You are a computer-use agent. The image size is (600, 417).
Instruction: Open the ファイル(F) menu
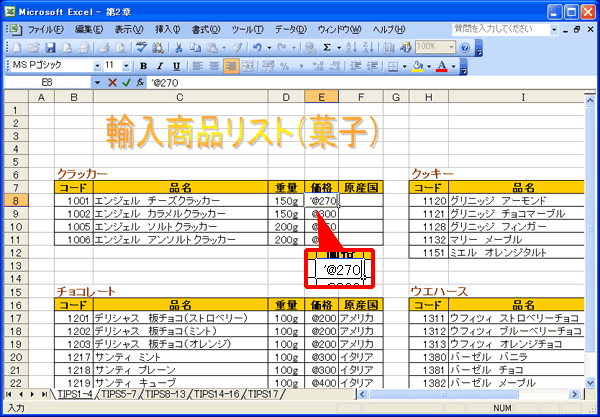click(x=46, y=29)
